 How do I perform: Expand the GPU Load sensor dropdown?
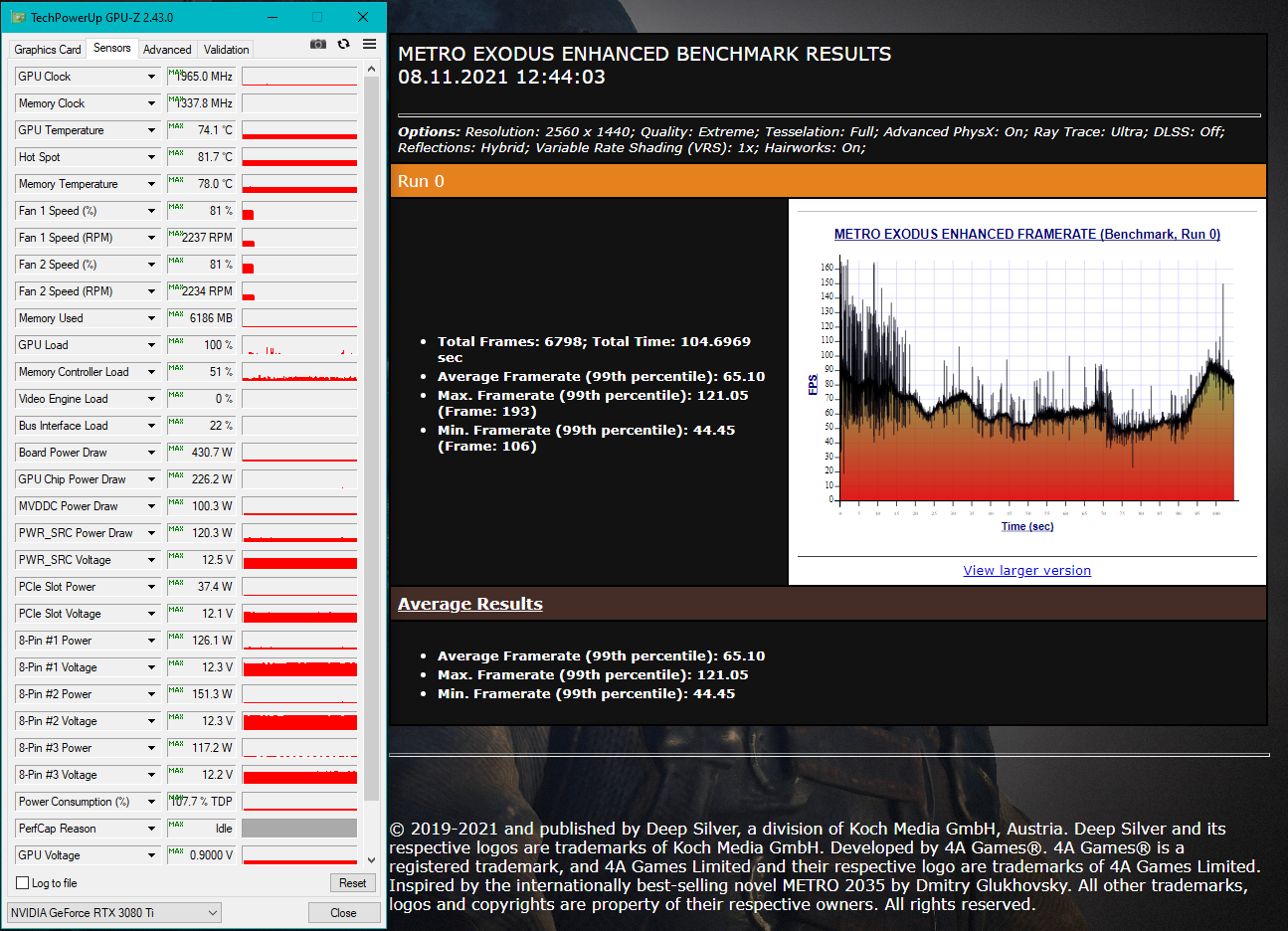[151, 345]
